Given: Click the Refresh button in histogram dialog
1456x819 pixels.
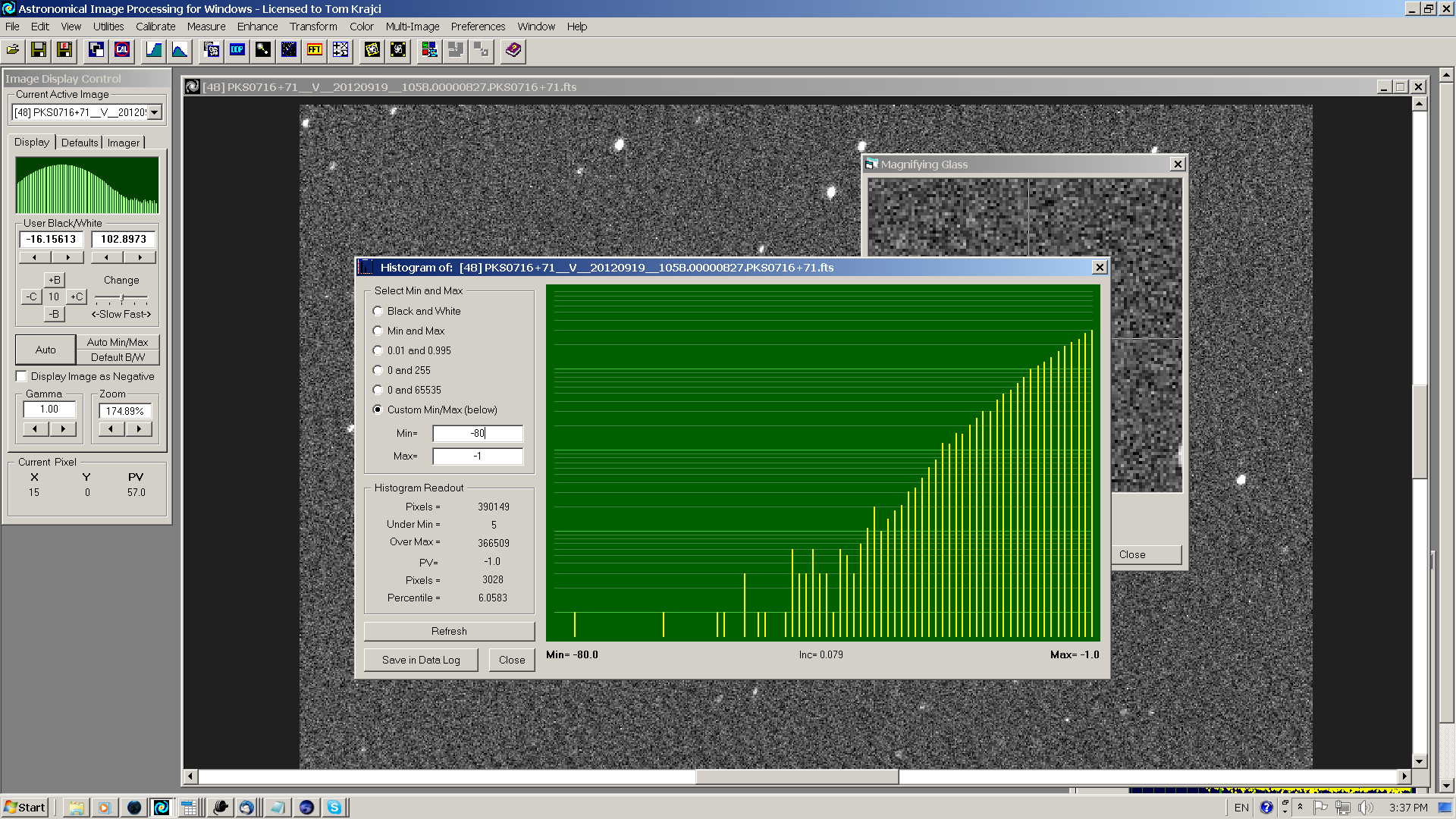Looking at the screenshot, I should pyautogui.click(x=449, y=632).
